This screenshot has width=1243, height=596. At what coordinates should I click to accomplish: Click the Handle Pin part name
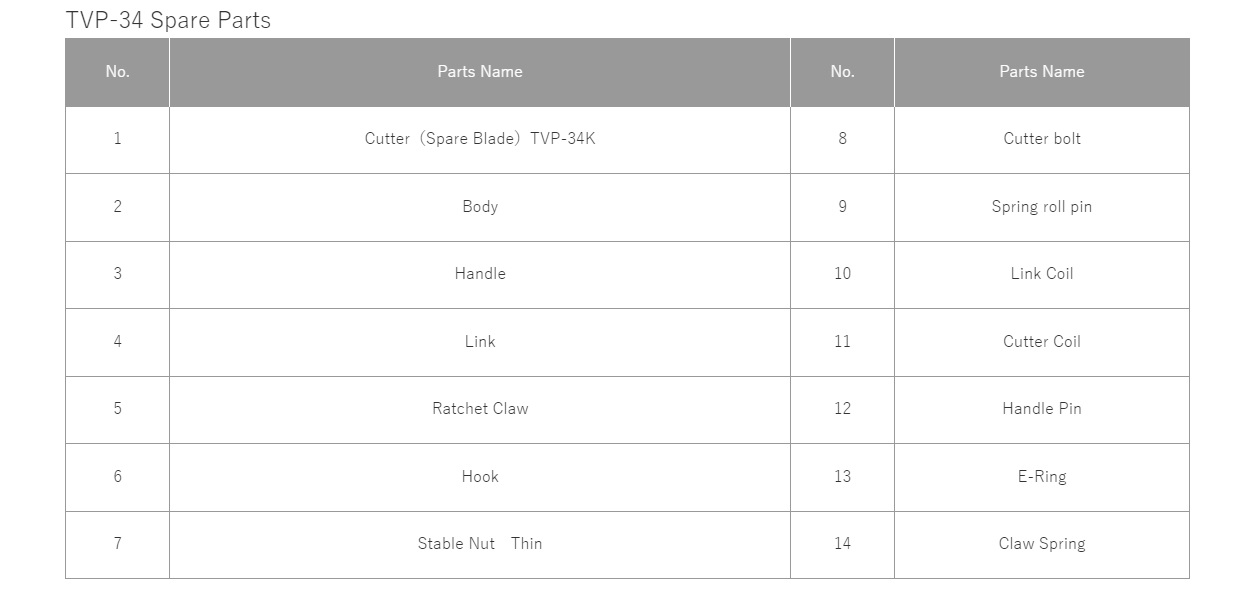click(1042, 409)
